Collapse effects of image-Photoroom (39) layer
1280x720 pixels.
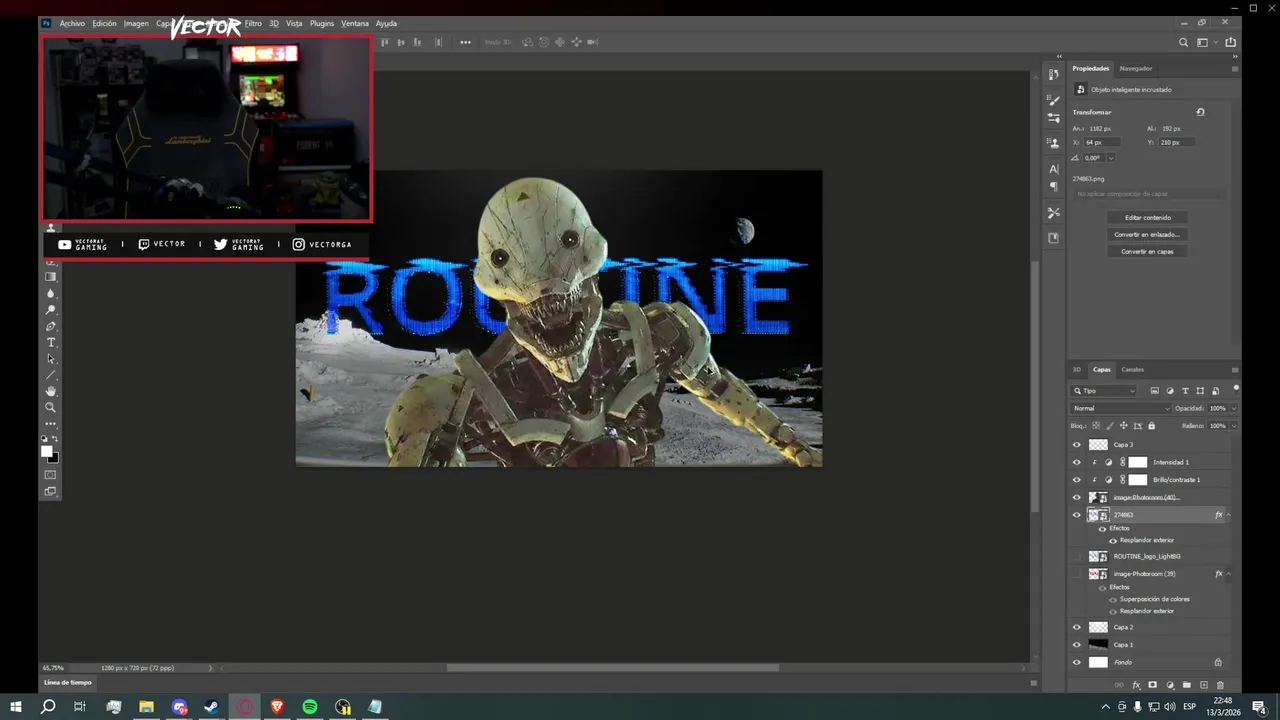click(1229, 574)
